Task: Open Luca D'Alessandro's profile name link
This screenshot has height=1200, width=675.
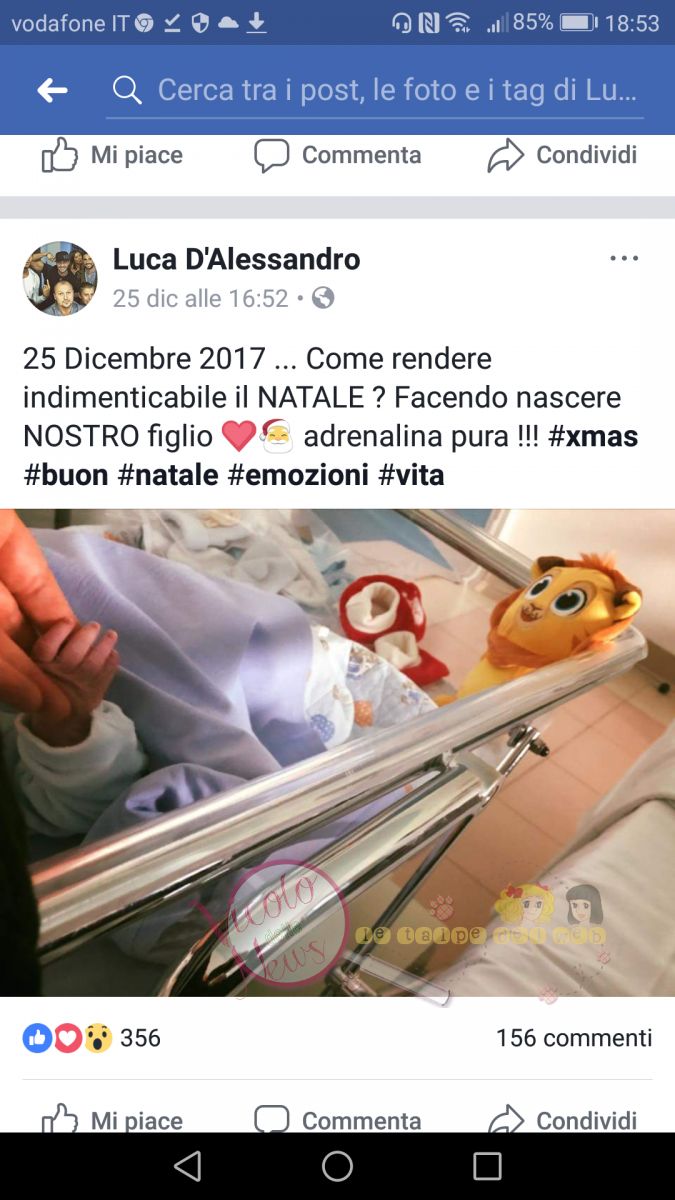Action: coord(236,259)
